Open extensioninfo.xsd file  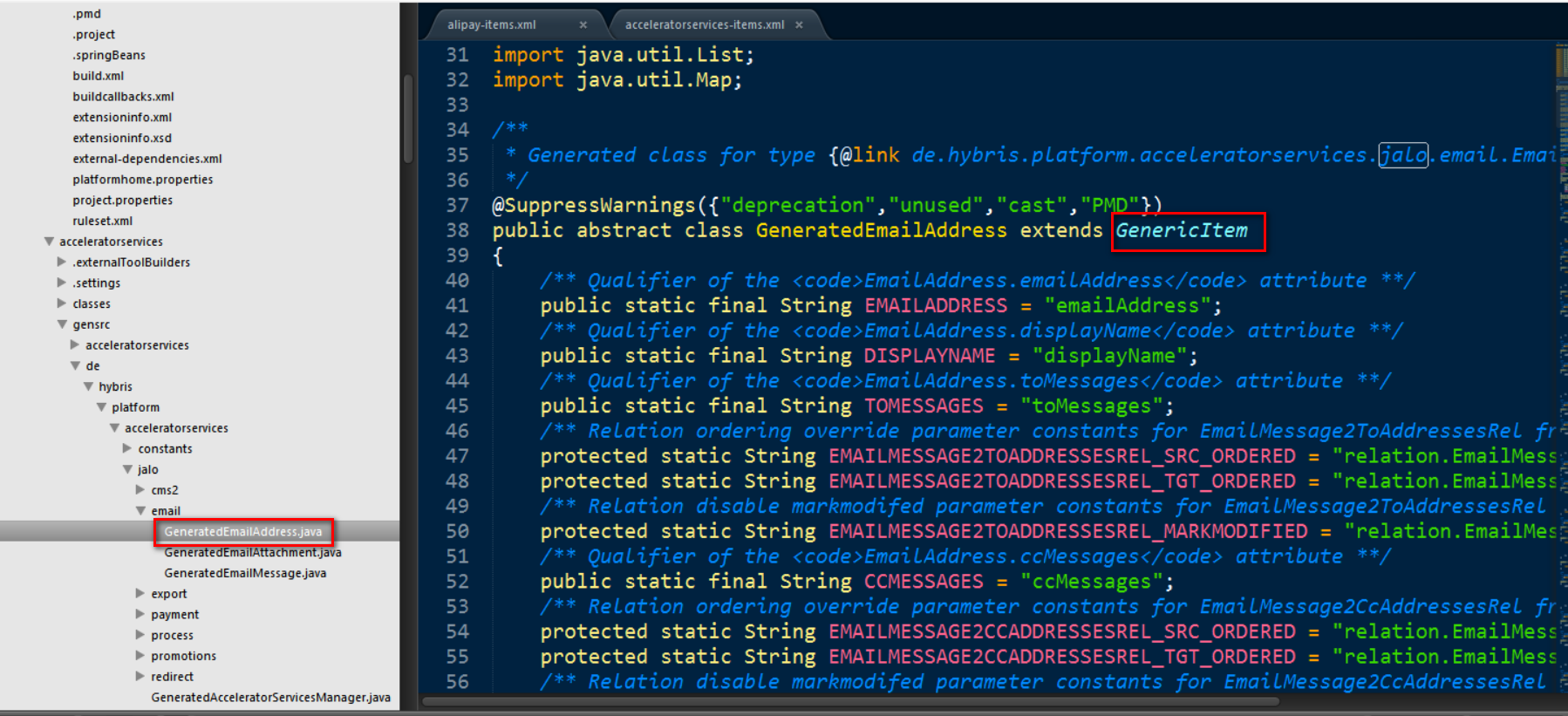point(122,138)
